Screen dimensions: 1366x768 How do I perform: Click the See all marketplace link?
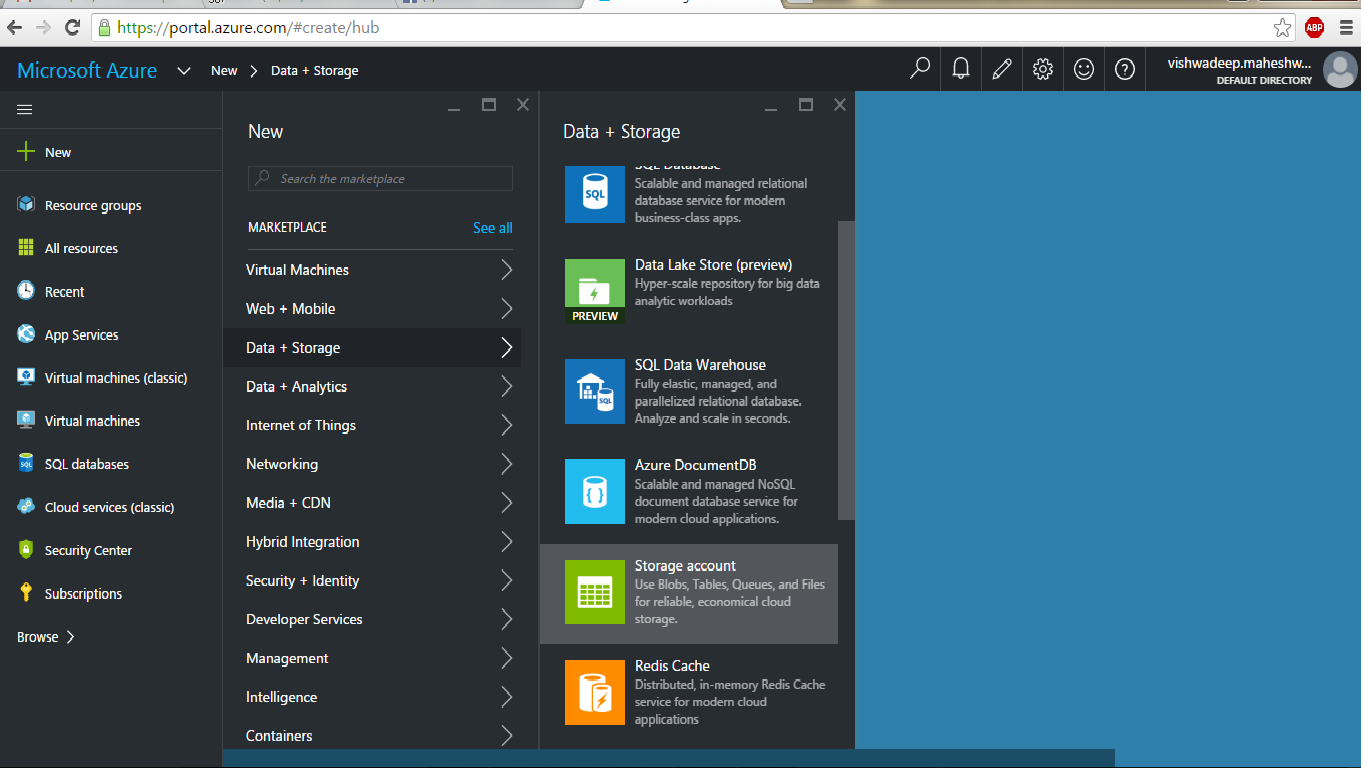[x=492, y=228]
